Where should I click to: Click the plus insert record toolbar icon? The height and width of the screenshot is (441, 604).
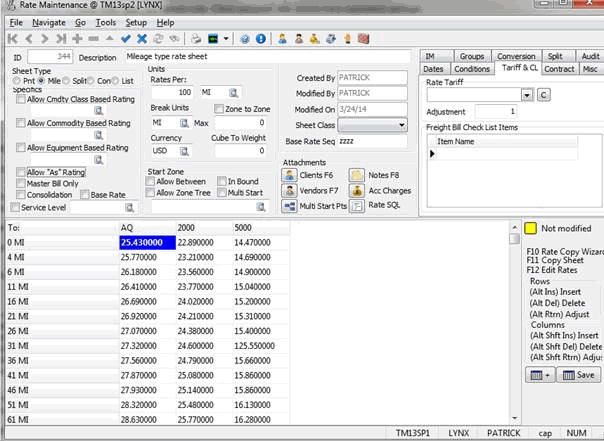(x=77, y=38)
